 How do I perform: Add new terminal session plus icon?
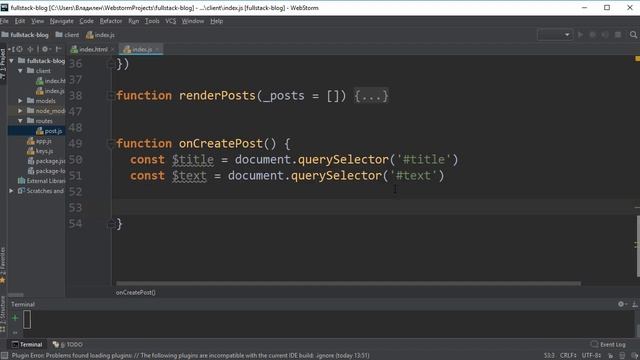tap(15, 318)
